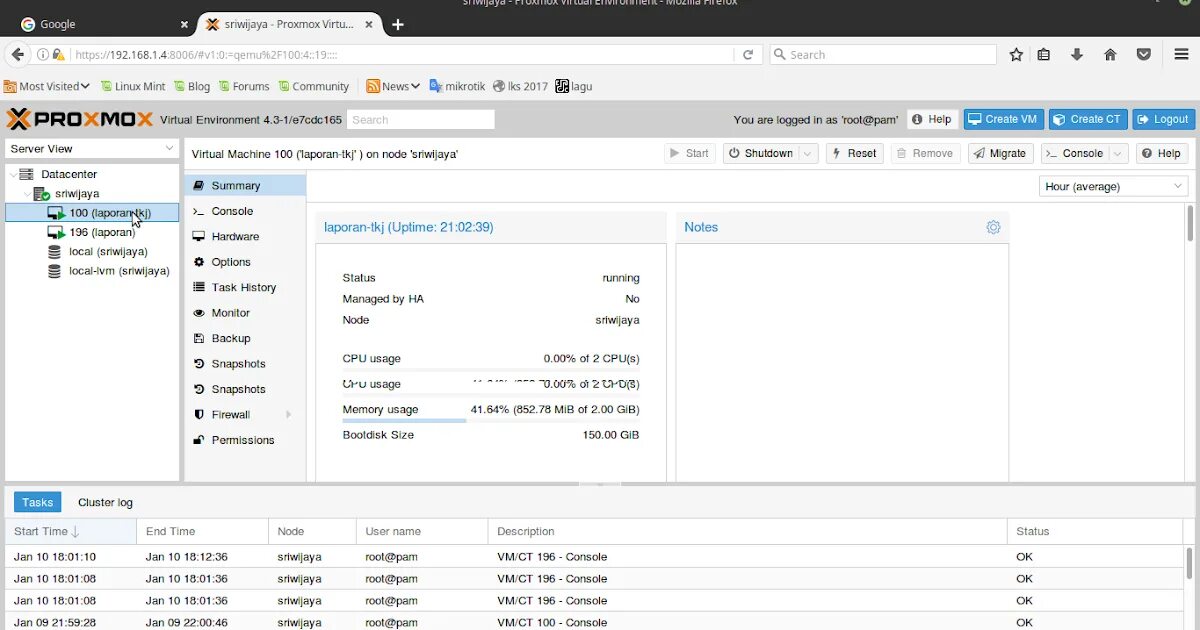Sort tasks by Start Time column

pos(71,531)
